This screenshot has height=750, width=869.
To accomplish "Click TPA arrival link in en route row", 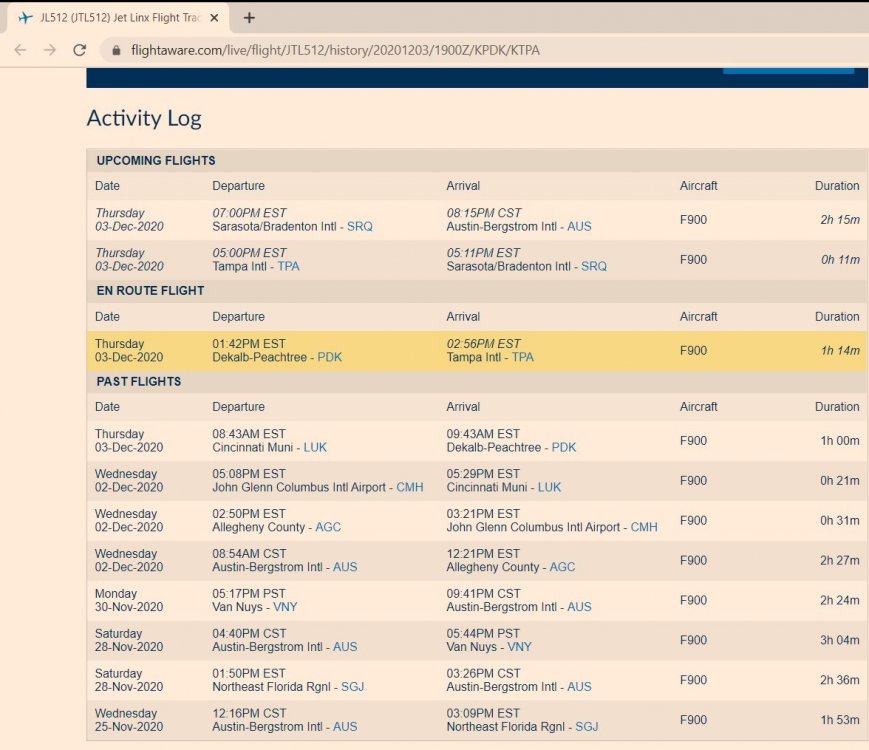I will click(x=522, y=358).
